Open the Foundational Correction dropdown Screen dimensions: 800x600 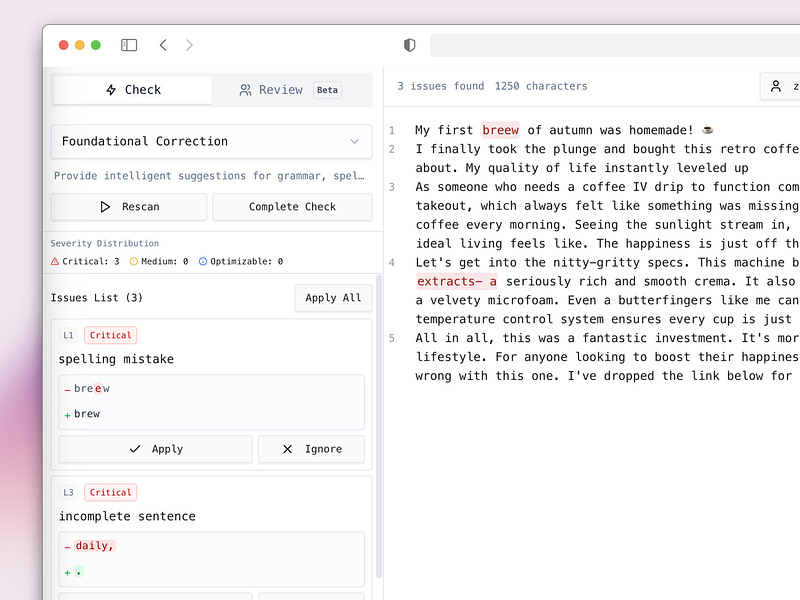click(211, 141)
